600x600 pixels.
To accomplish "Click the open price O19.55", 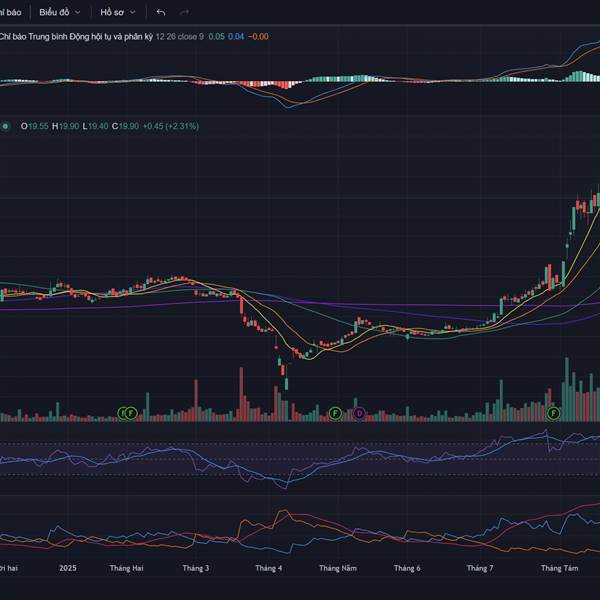I will pyautogui.click(x=34, y=126).
